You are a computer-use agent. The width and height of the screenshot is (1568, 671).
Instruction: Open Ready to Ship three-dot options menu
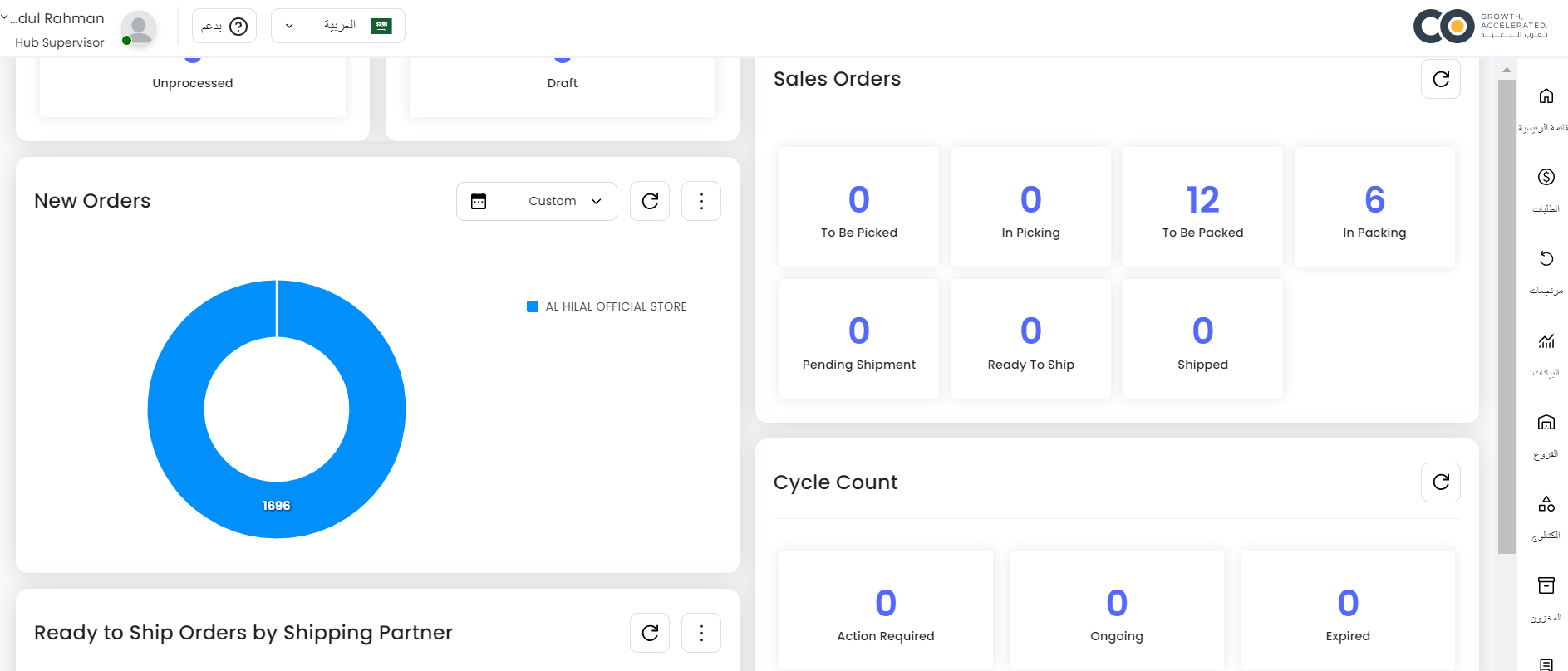point(701,633)
